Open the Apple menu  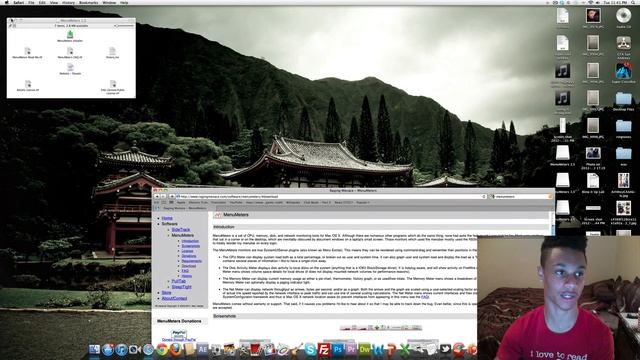coord(6,2)
